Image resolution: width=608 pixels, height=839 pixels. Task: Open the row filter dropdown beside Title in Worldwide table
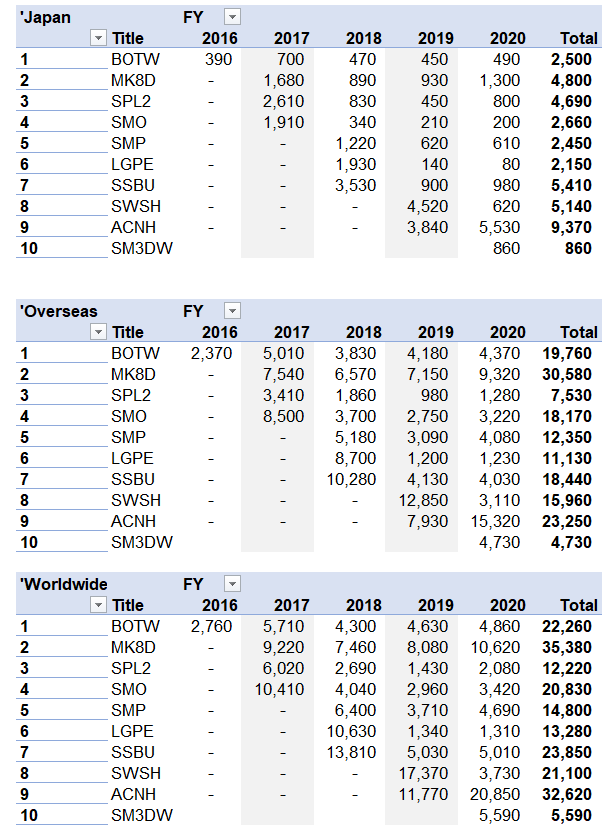[x=98, y=605]
